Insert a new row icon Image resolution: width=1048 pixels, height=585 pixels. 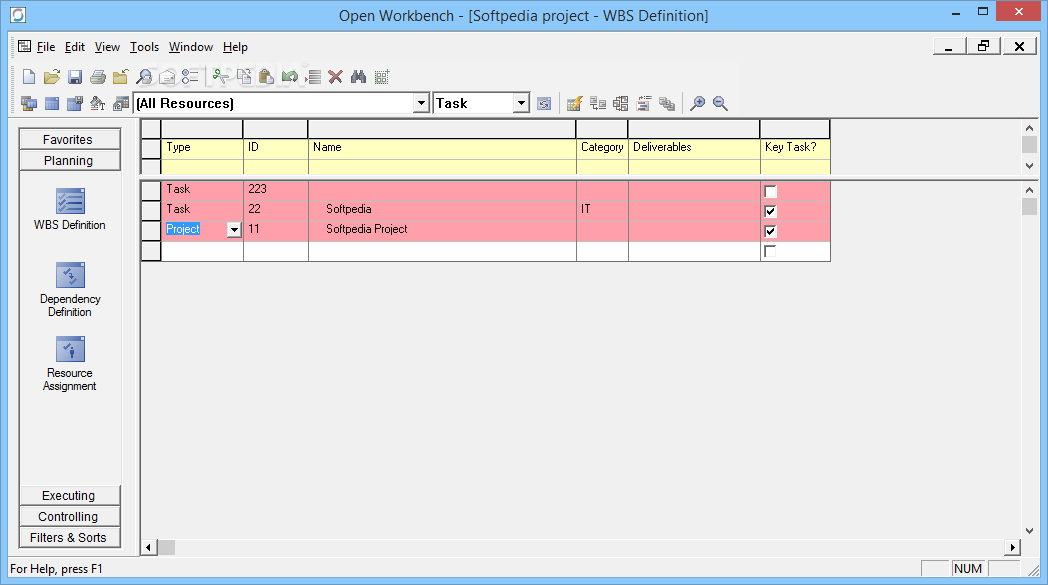click(313, 77)
